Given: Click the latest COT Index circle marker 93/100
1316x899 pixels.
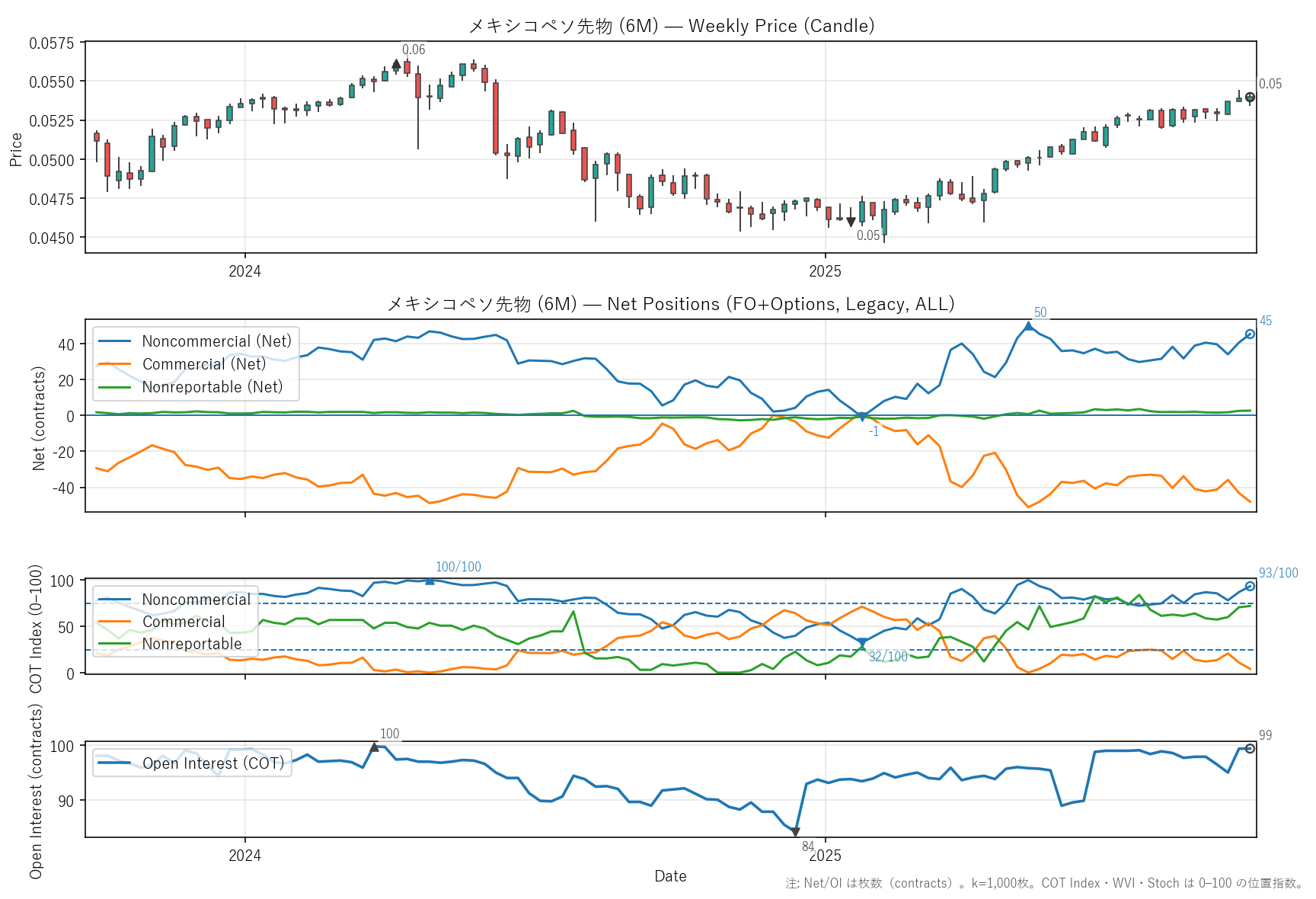Looking at the screenshot, I should [x=1250, y=587].
